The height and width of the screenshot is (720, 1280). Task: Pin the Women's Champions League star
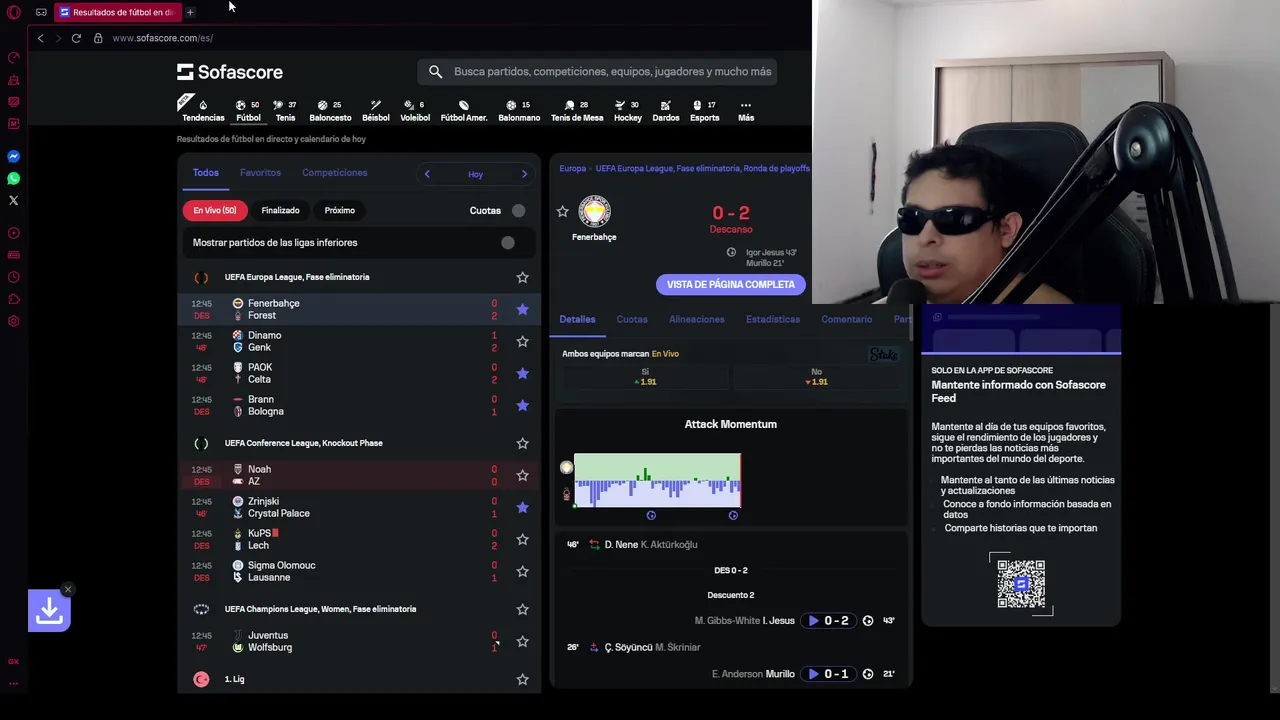[x=522, y=609]
